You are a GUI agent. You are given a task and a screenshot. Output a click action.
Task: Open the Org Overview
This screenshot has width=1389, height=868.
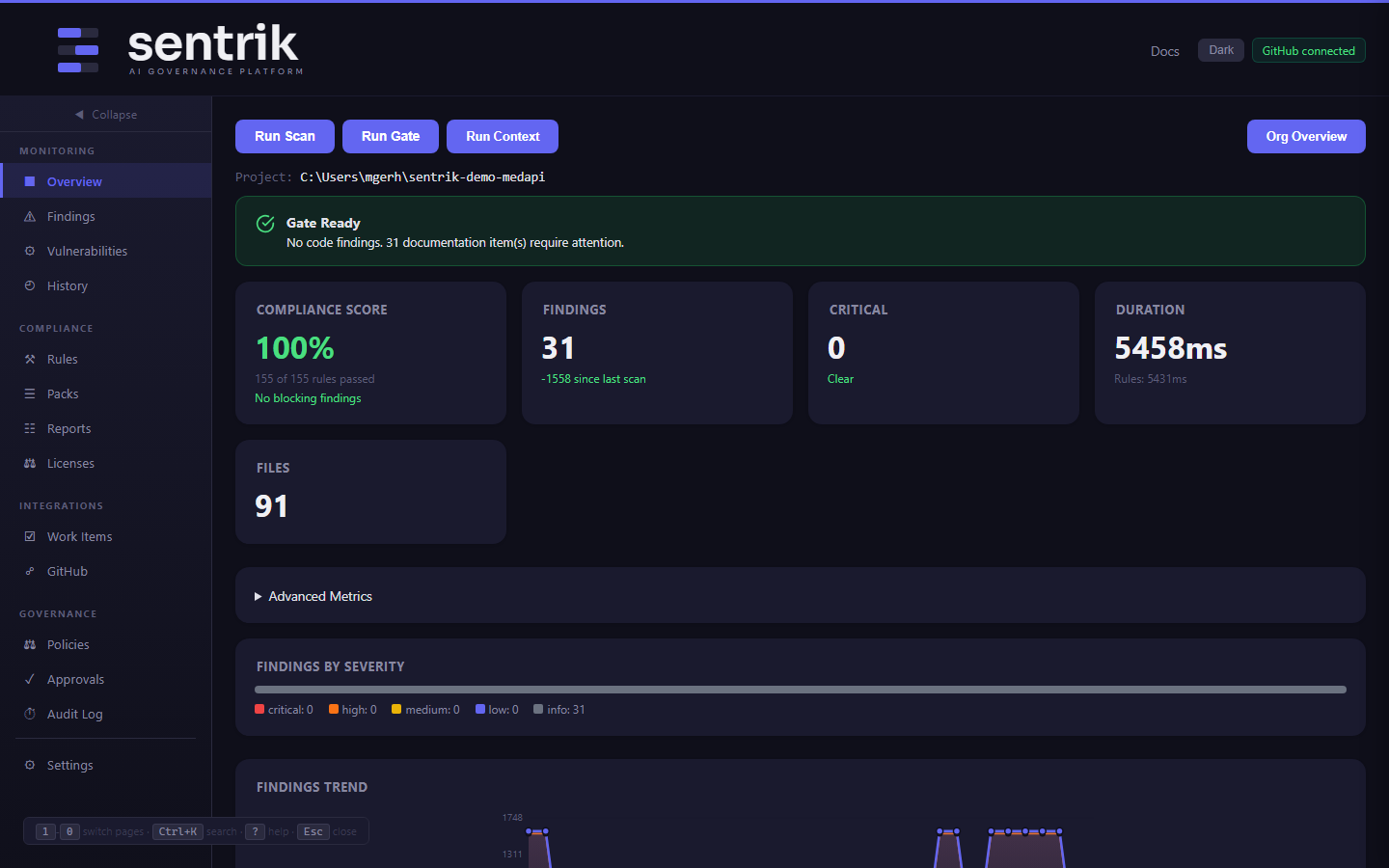1306,136
